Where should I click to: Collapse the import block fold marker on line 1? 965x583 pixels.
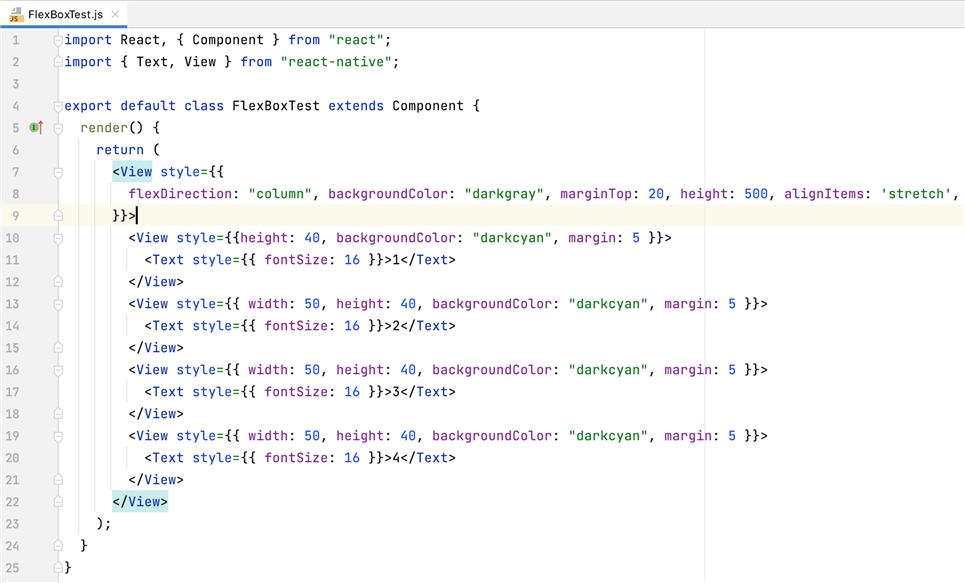coord(58,40)
